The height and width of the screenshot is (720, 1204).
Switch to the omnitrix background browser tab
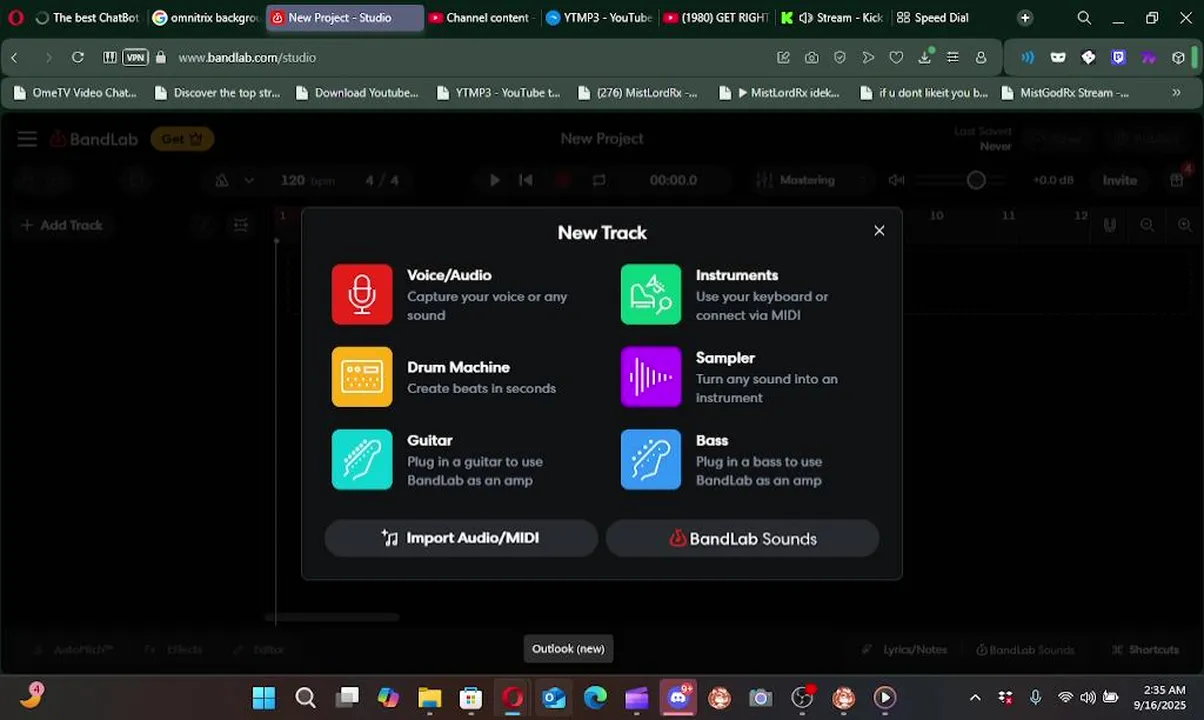coord(205,18)
